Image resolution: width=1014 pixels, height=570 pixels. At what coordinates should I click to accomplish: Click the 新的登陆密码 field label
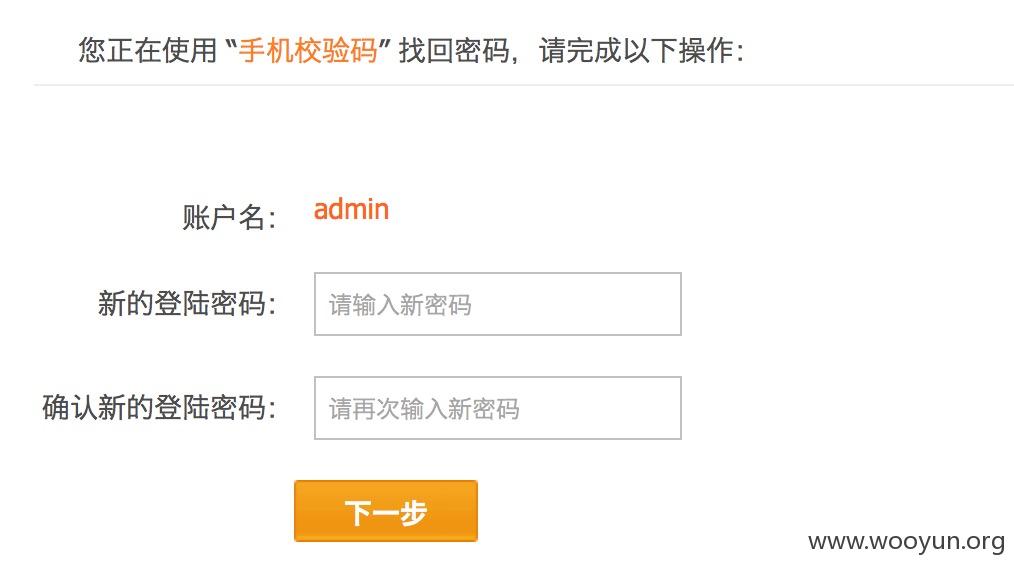tap(188, 303)
